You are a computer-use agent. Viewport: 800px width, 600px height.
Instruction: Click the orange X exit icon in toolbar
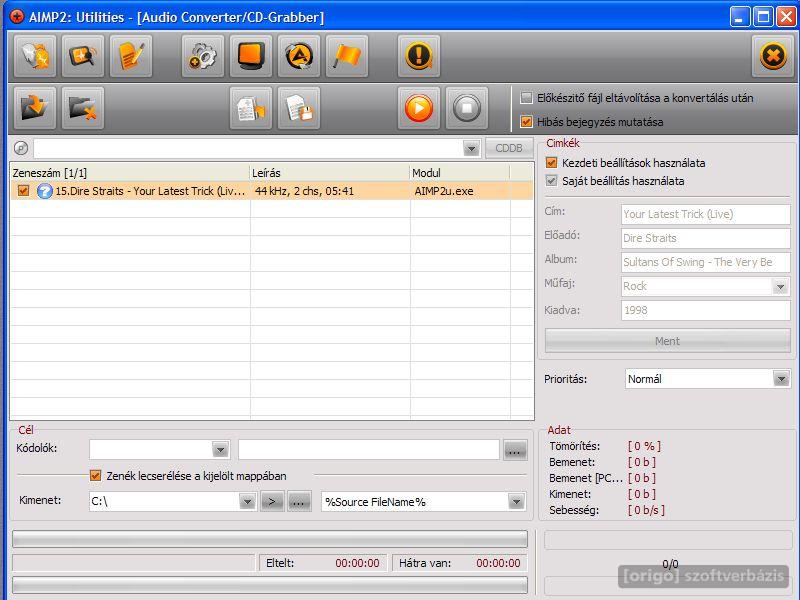[x=772, y=56]
